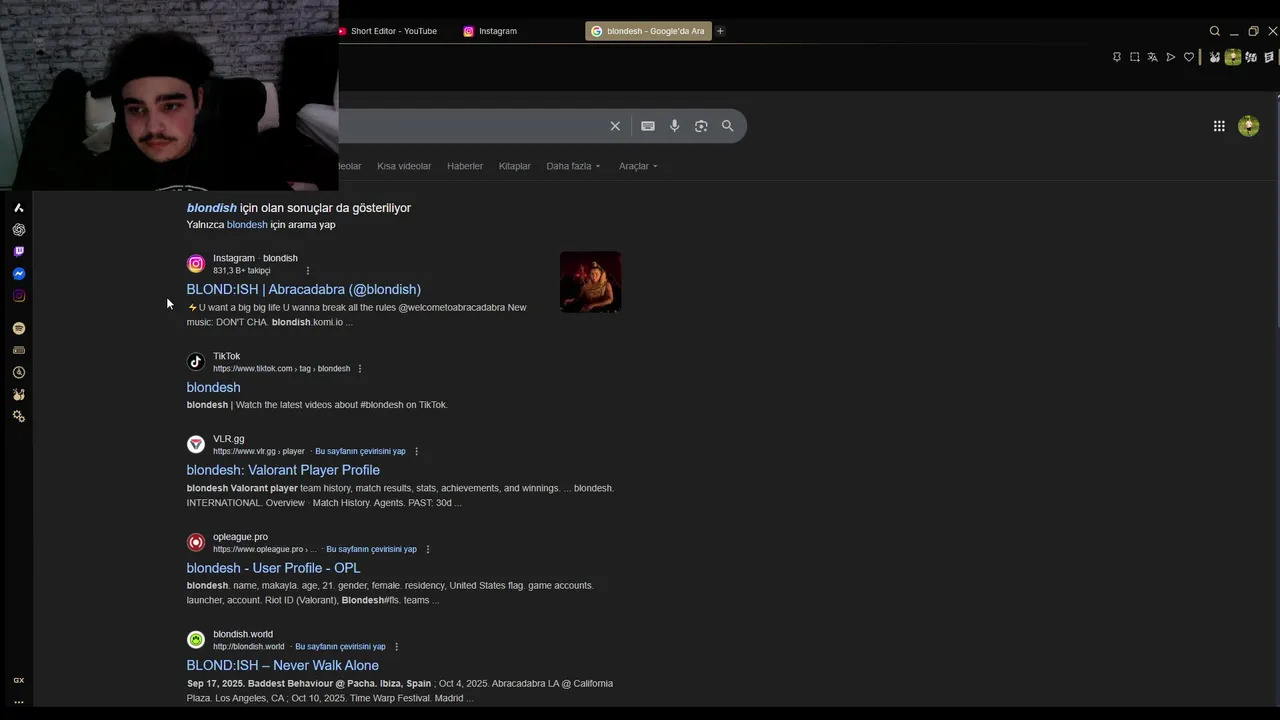Open more options for TikTok result
This screenshot has width=1280, height=720.
click(x=359, y=369)
